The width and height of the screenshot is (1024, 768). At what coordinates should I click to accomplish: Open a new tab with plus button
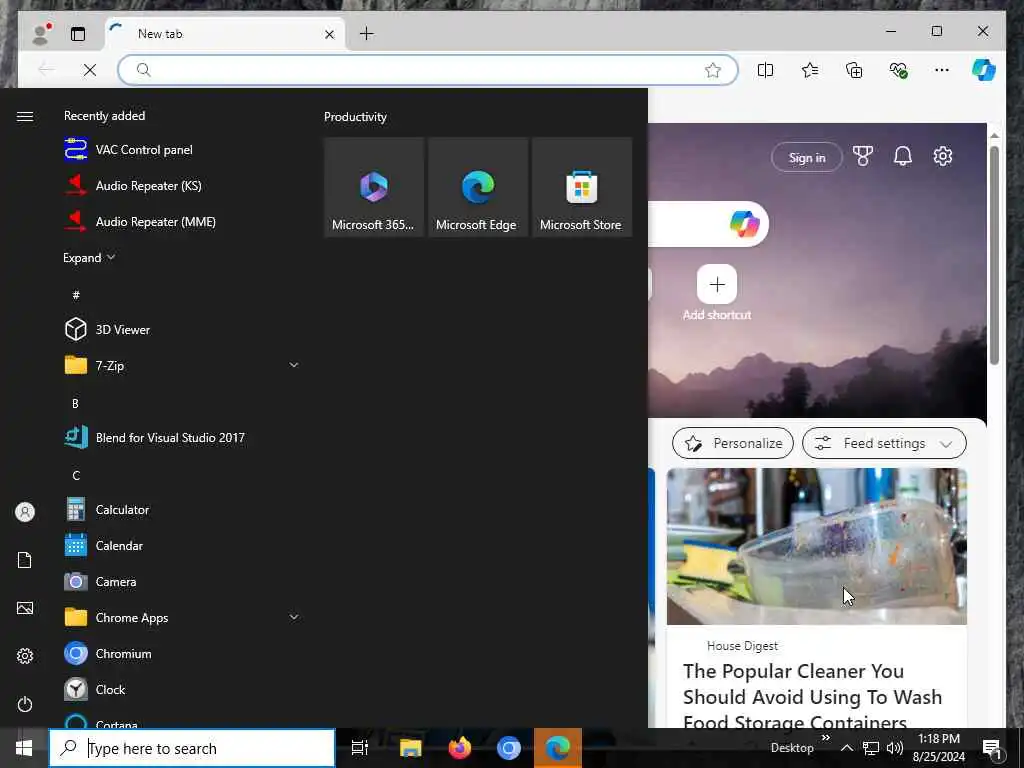[x=367, y=33]
